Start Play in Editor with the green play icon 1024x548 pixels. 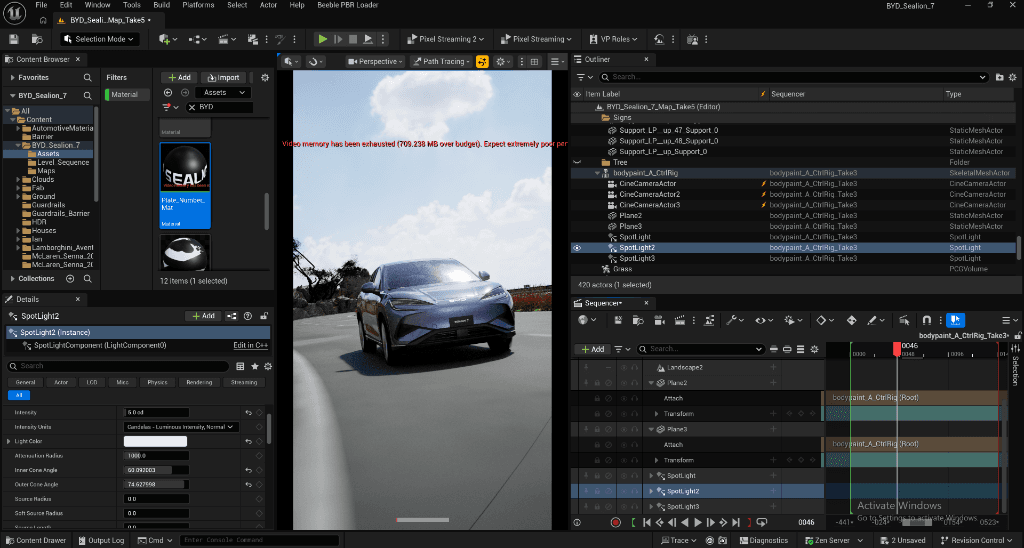click(323, 39)
